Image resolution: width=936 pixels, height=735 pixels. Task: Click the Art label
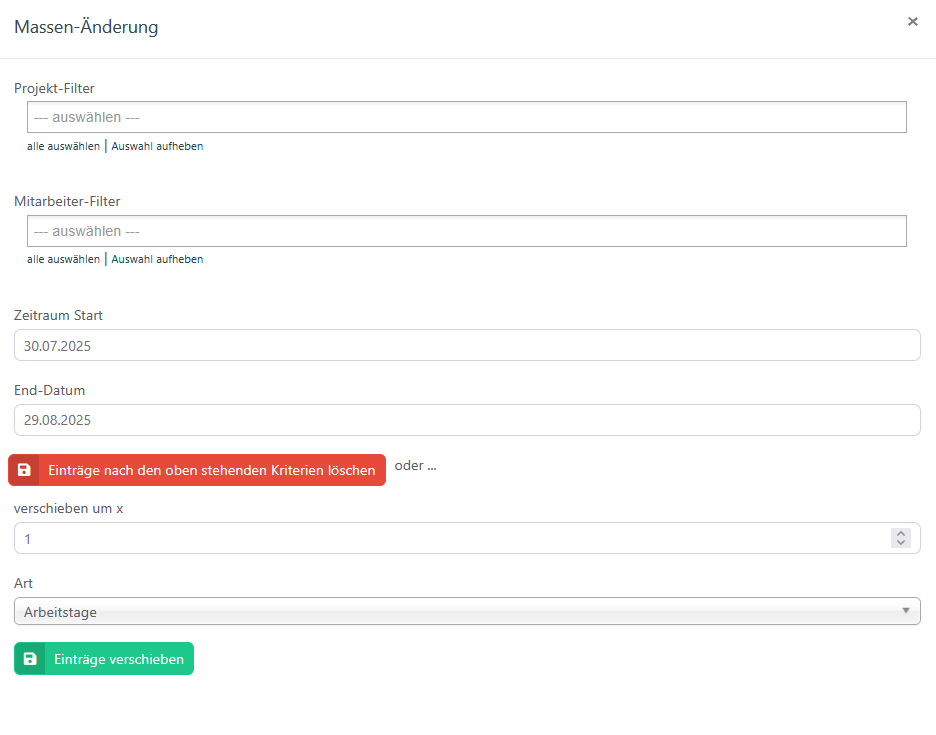[23, 583]
